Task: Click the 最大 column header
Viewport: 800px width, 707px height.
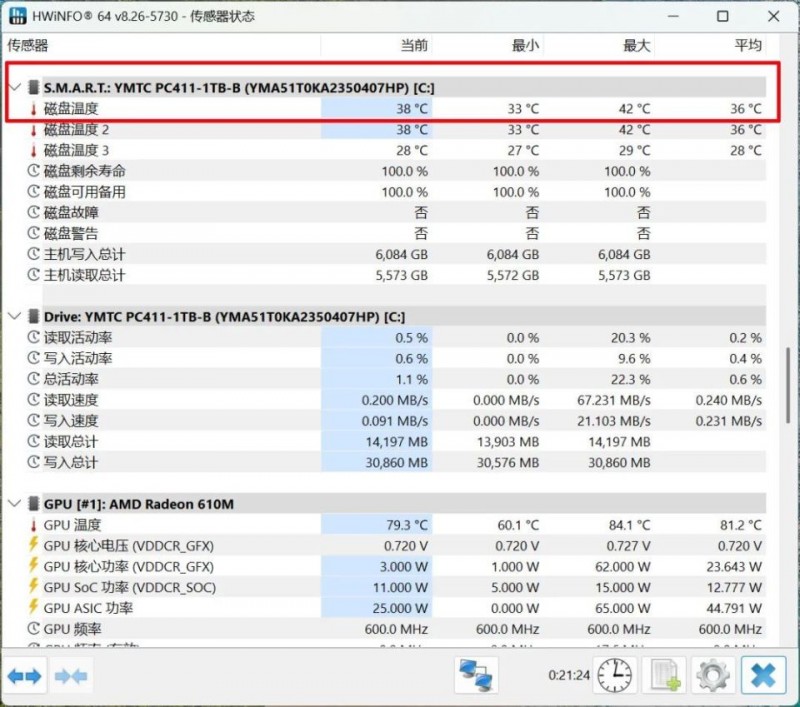Action: (636, 45)
